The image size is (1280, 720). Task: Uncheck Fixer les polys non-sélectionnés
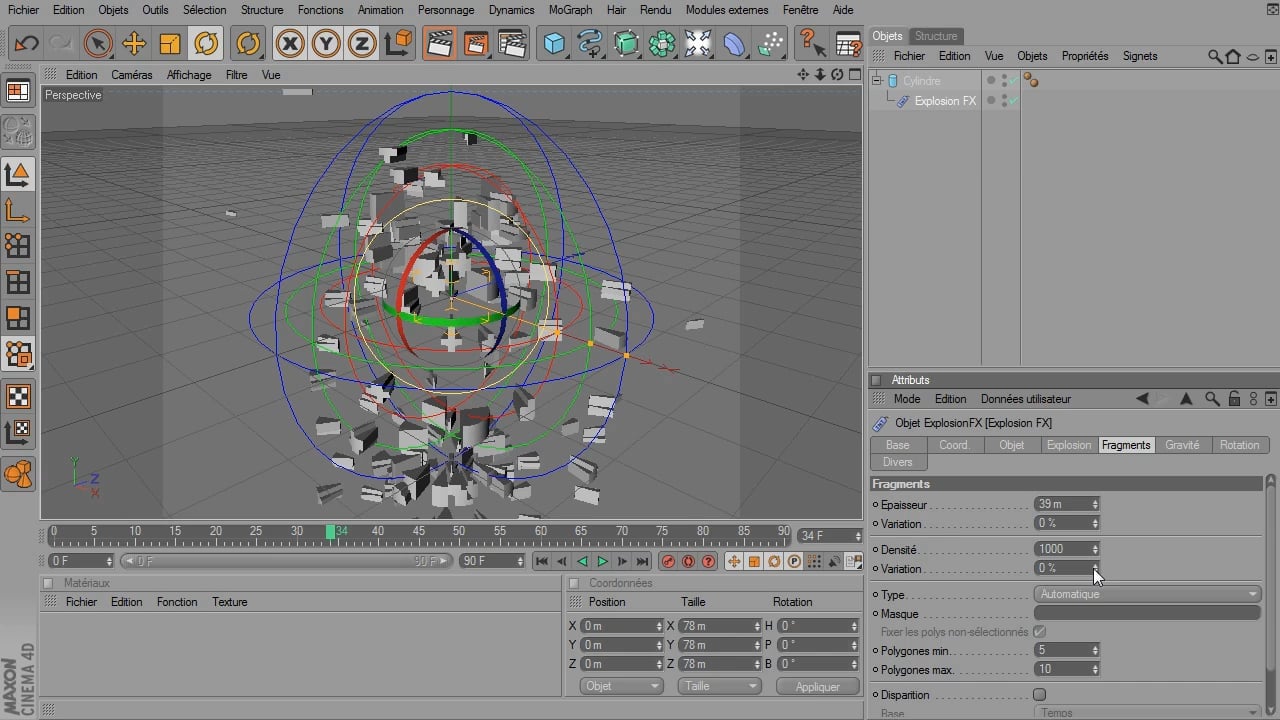tap(1039, 631)
